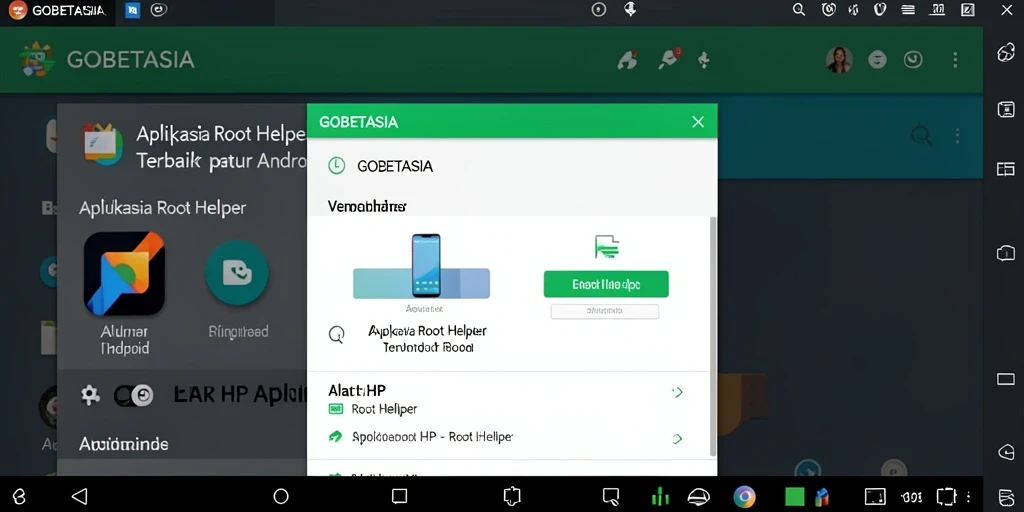Open the Alumar Thdpoid app icon
Screen dimensions: 1024x512
coord(124,273)
